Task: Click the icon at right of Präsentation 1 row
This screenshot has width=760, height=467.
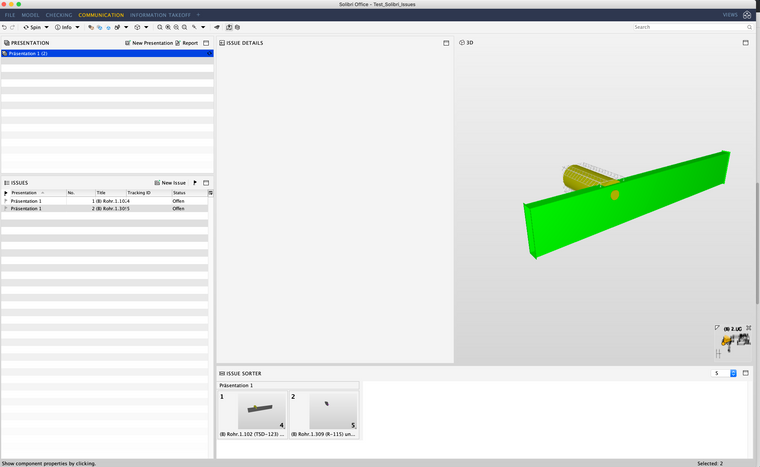Action: pyautogui.click(x=209, y=53)
